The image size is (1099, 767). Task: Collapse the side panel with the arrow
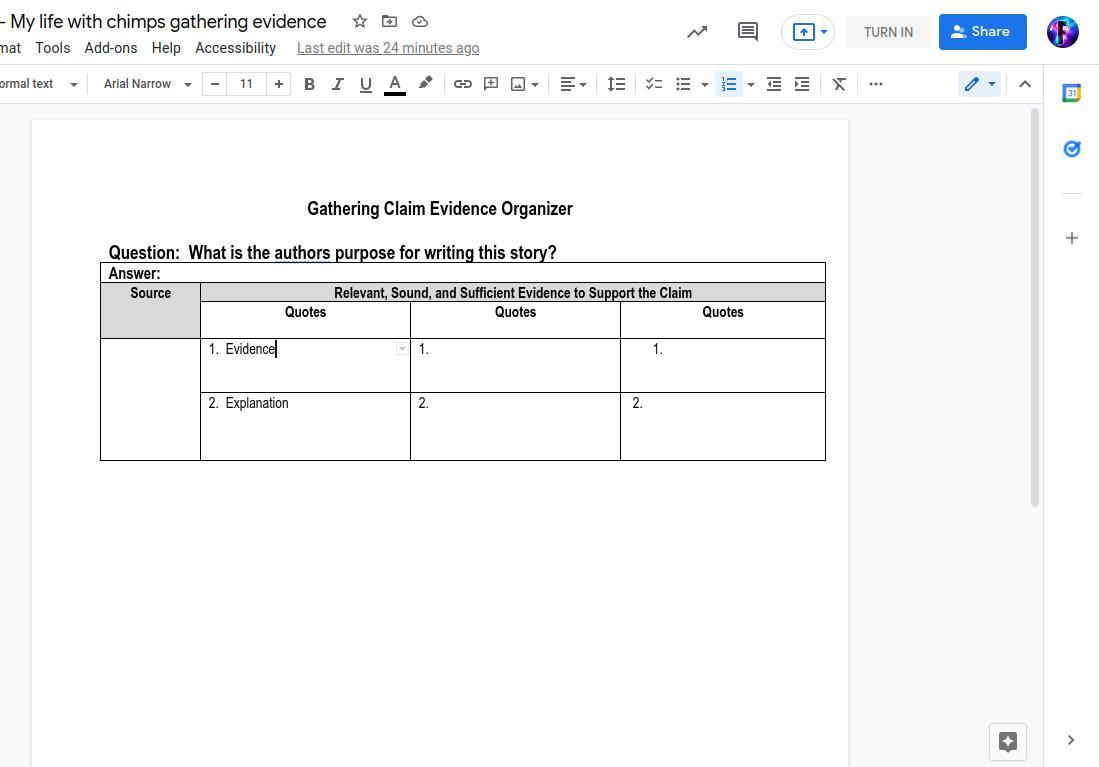click(x=1070, y=740)
